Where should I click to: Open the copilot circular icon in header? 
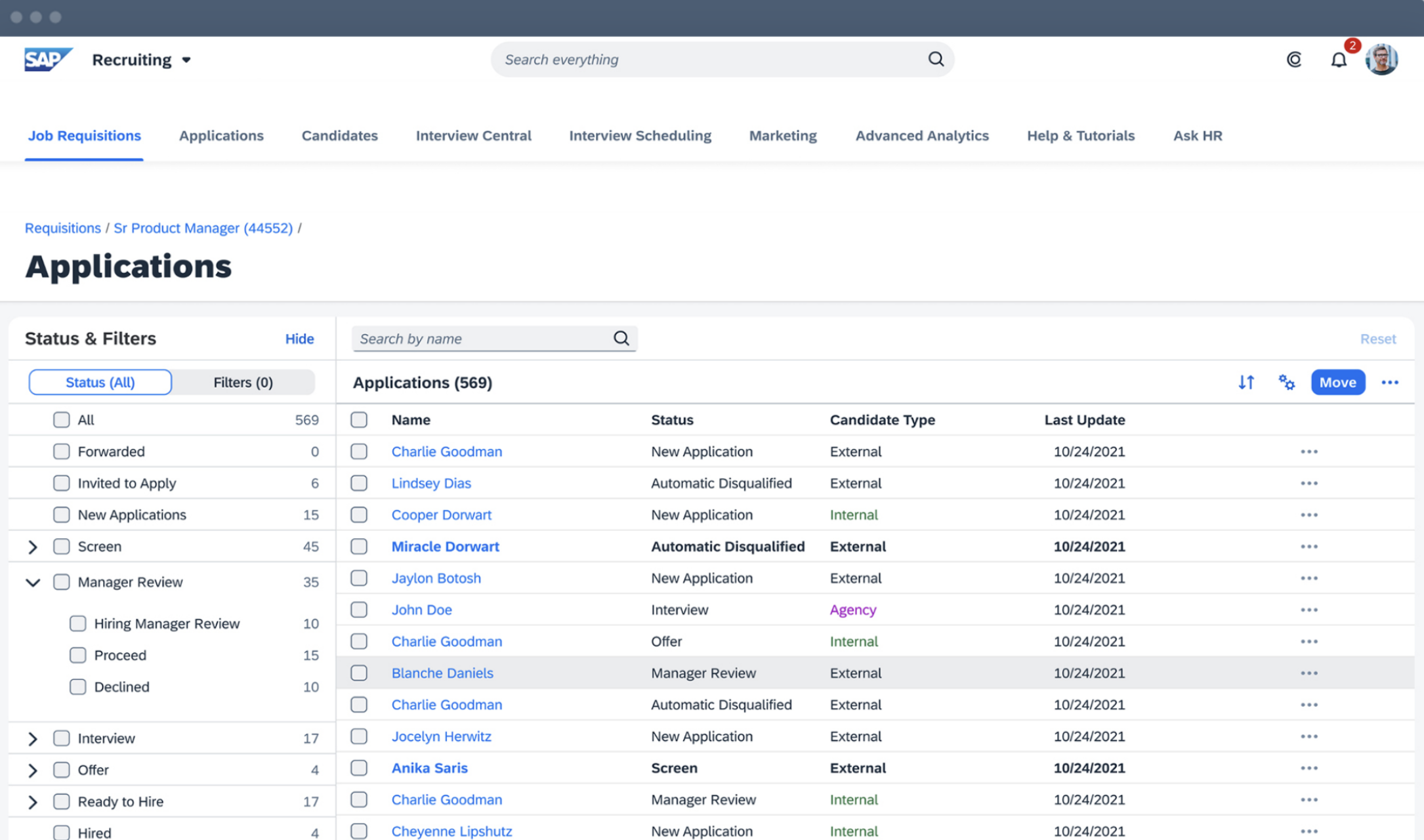coord(1293,60)
